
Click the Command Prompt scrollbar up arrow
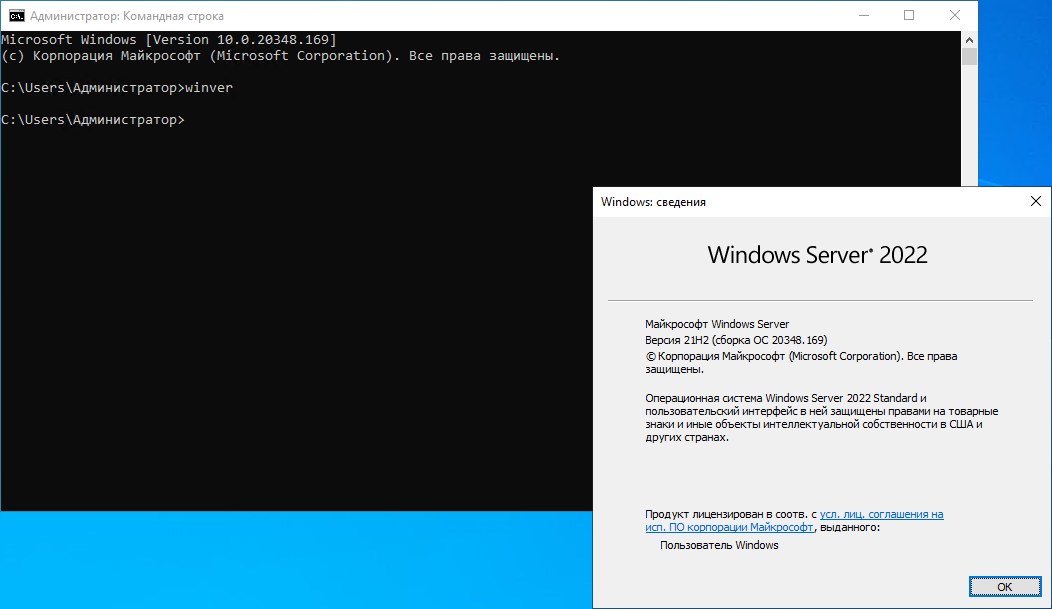coord(969,40)
